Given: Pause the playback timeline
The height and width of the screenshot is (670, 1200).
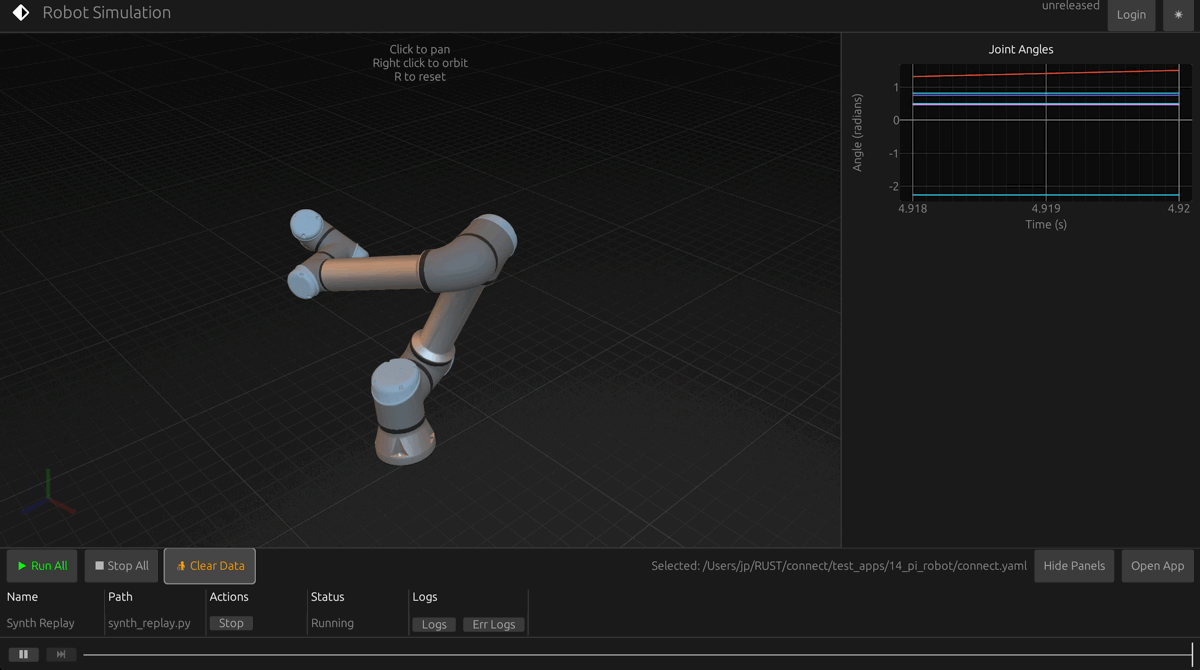Looking at the screenshot, I should tap(23, 655).
